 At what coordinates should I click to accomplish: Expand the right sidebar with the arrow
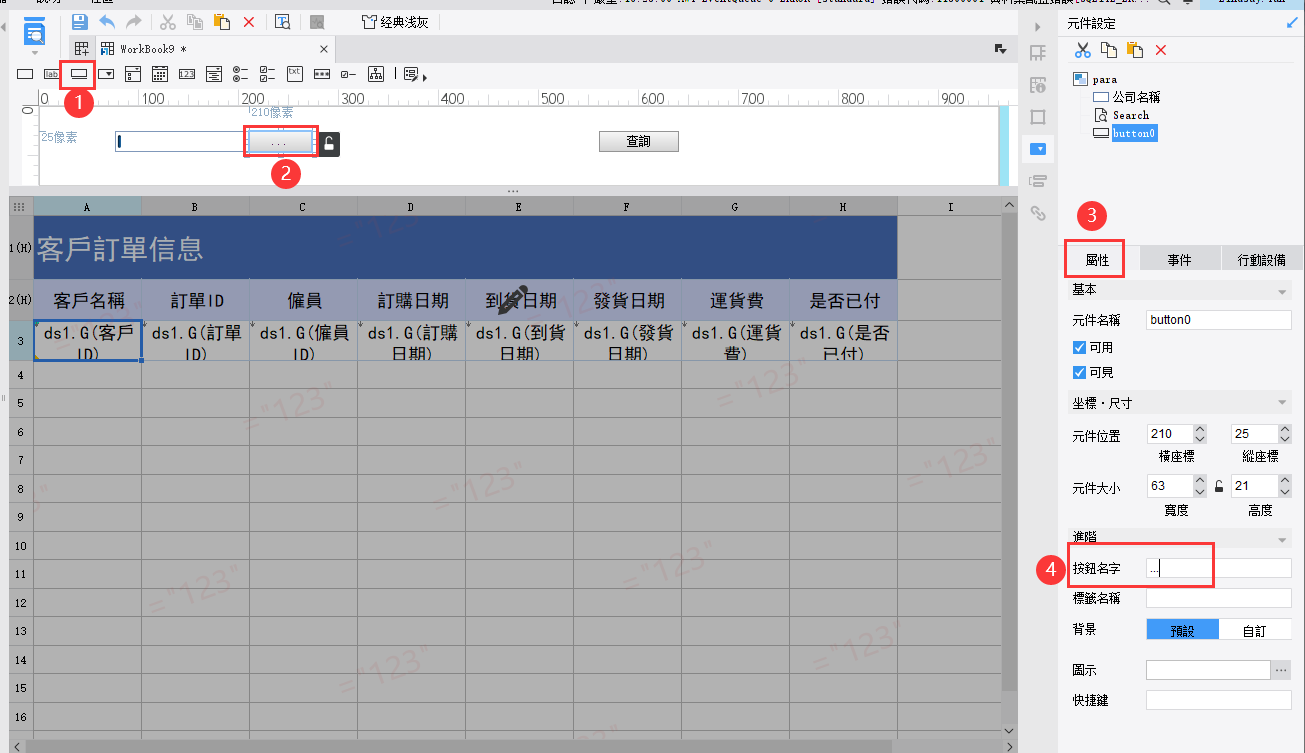[1038, 25]
